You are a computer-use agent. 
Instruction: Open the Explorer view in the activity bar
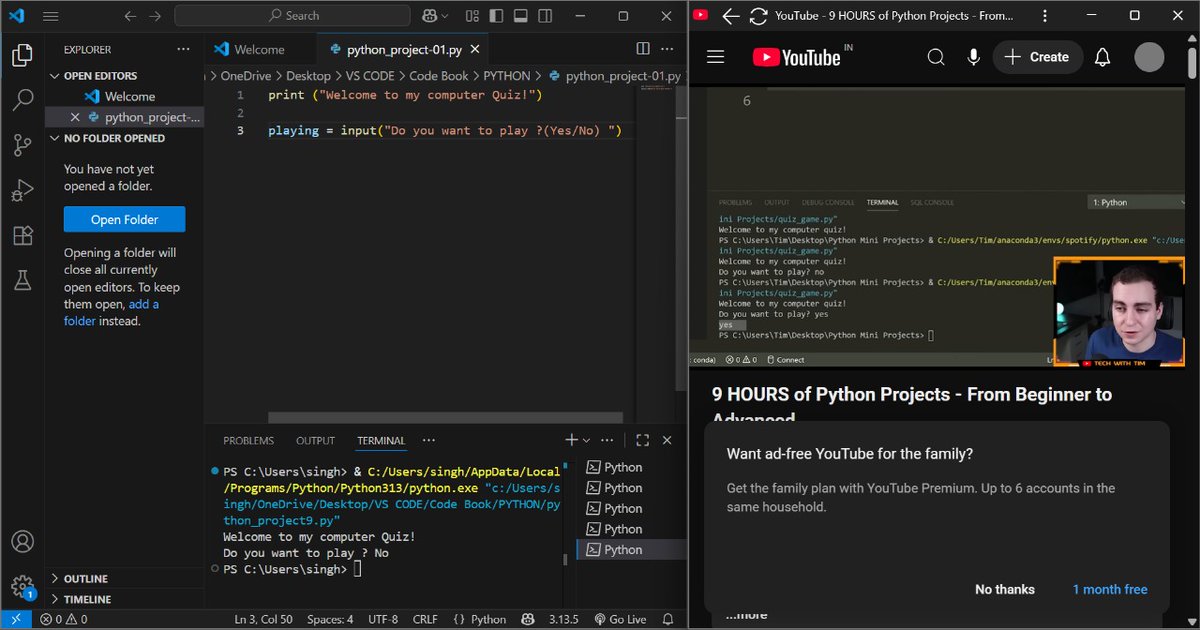point(22,56)
